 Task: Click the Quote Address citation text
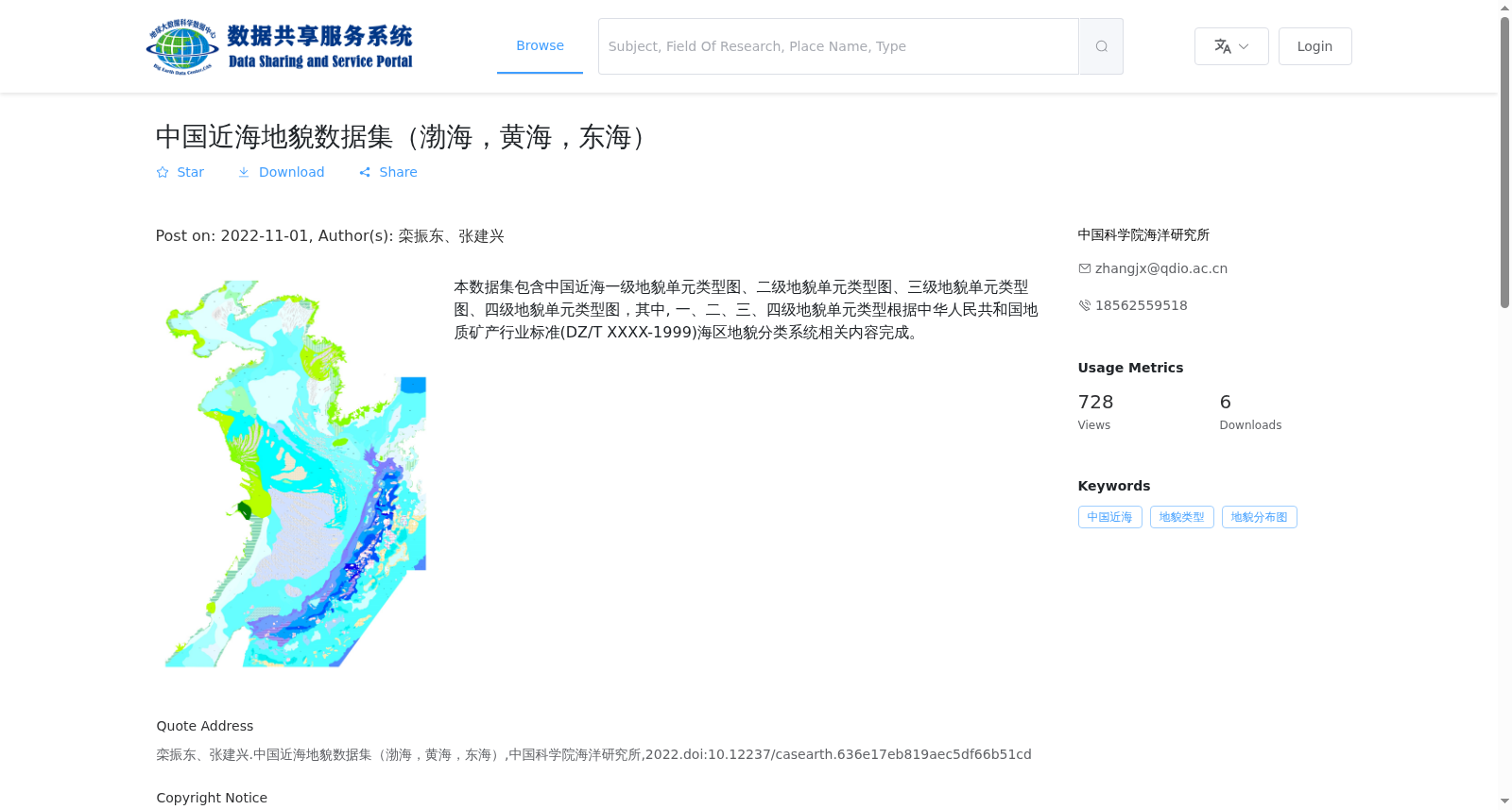593,754
